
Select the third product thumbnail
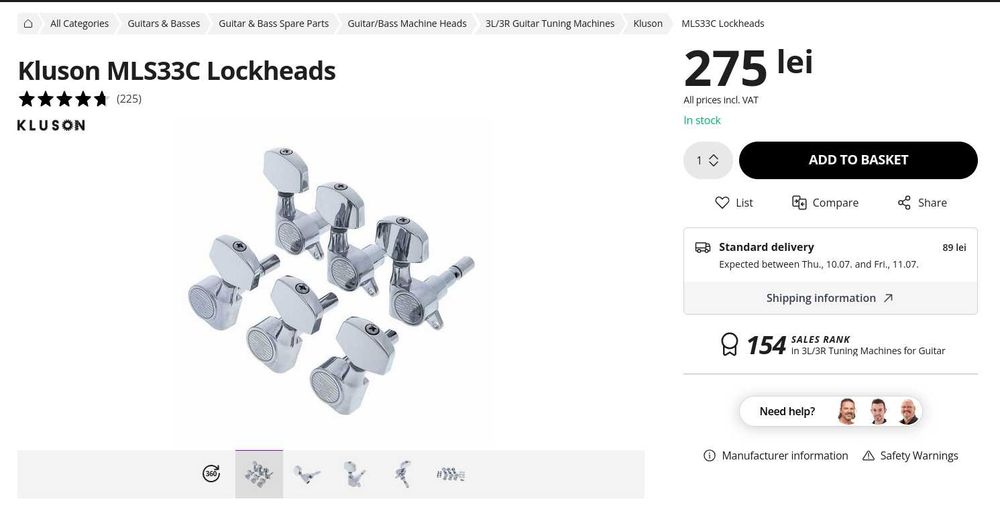tap(355, 474)
